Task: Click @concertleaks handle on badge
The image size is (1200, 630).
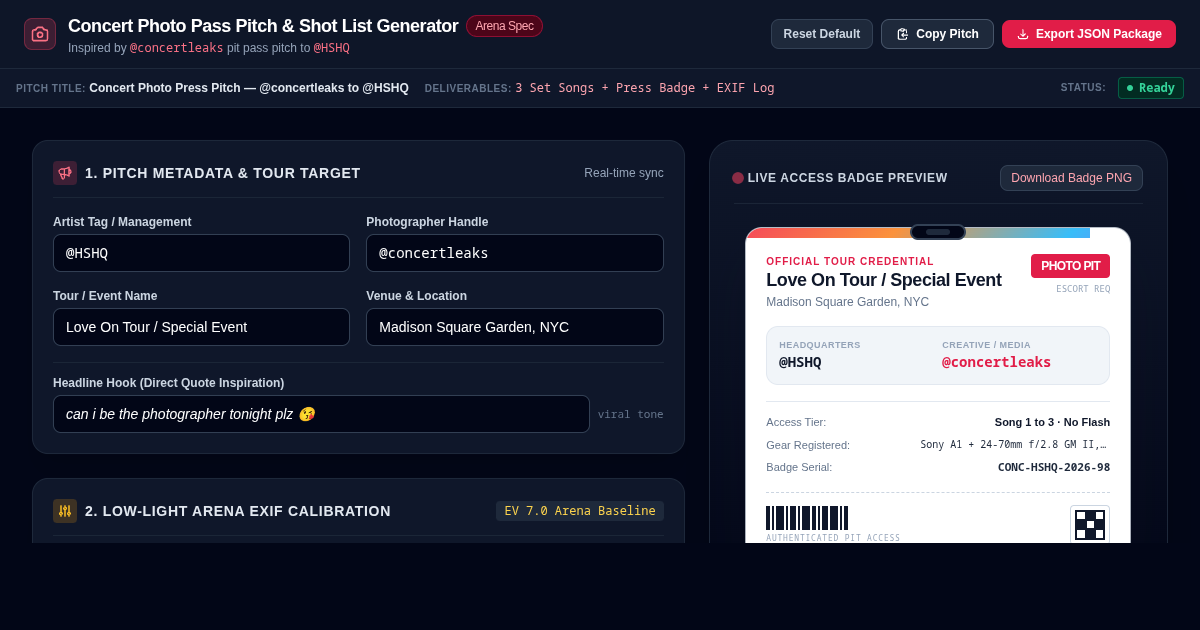Action: coord(996,362)
